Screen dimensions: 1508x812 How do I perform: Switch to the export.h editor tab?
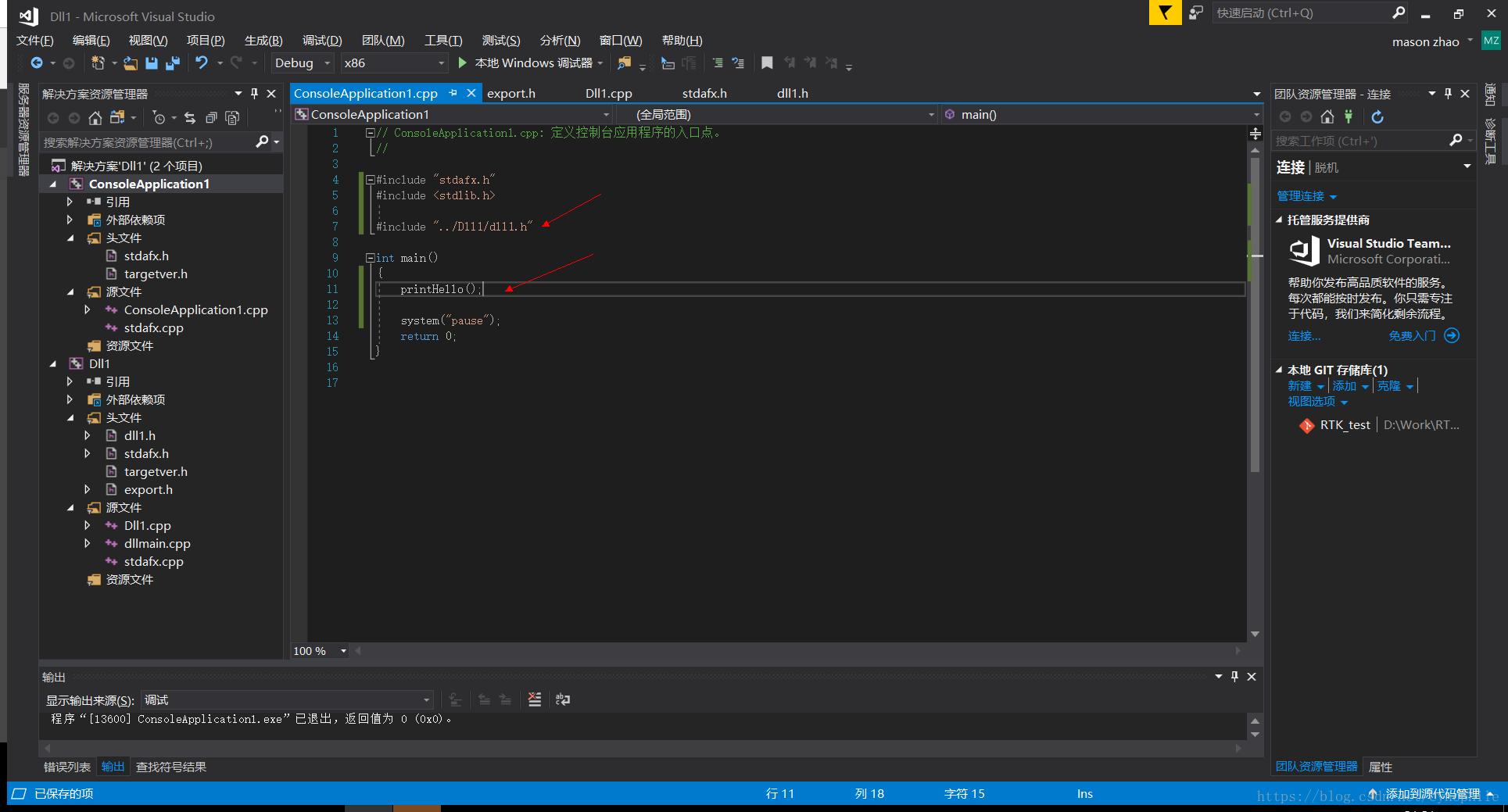click(x=511, y=94)
